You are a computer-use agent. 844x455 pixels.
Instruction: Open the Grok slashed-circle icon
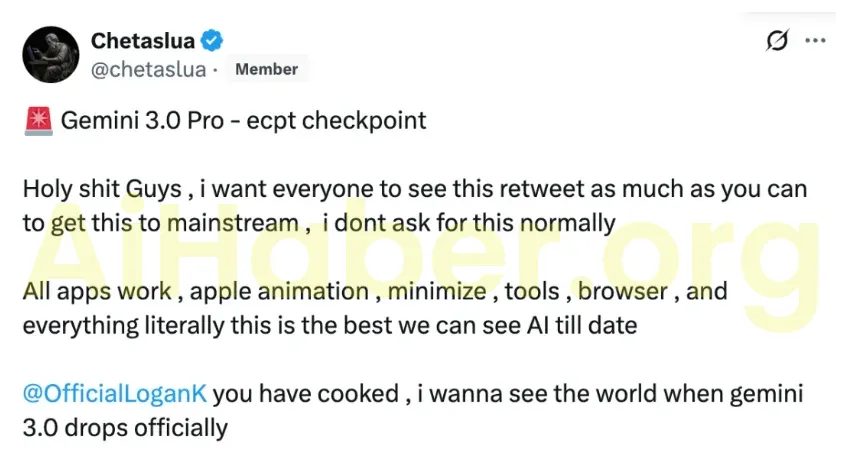tap(776, 41)
